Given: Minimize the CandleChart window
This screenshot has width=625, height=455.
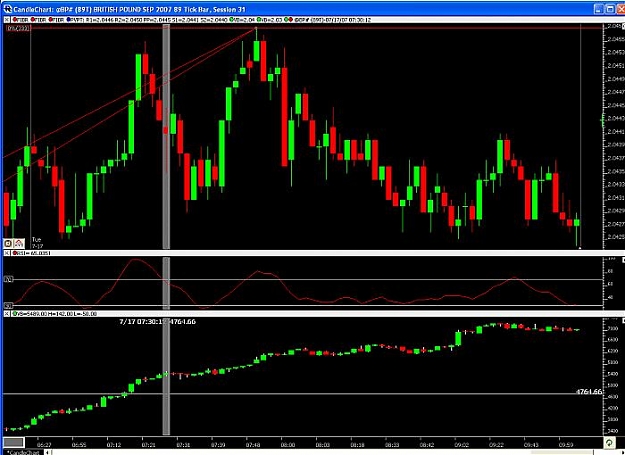Looking at the screenshot, I should pos(599,9).
